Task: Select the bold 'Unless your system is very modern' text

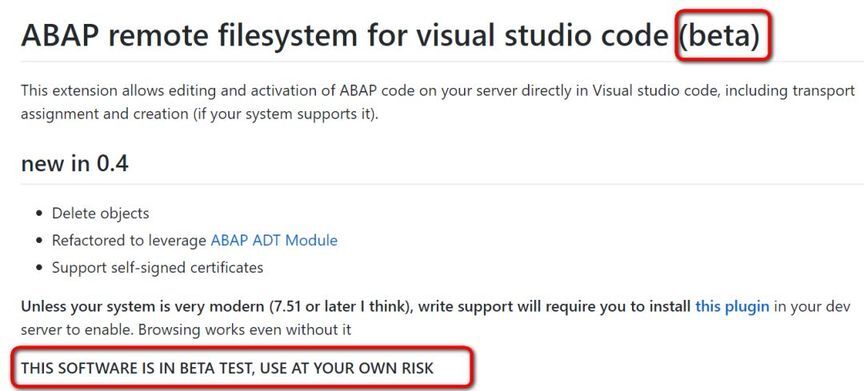Action: (143, 306)
